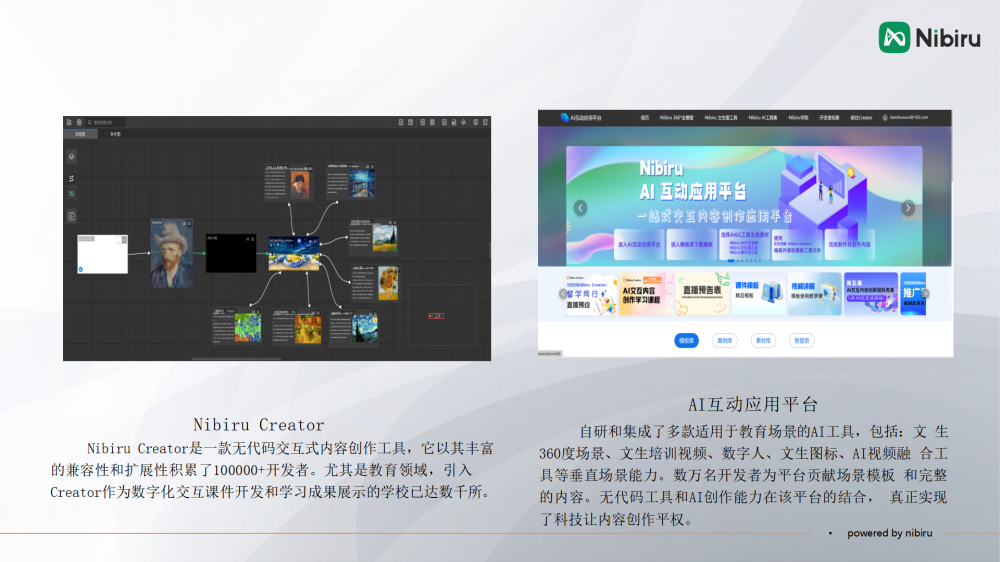Select the fourth outlined pill tab after 素材库

click(802, 341)
